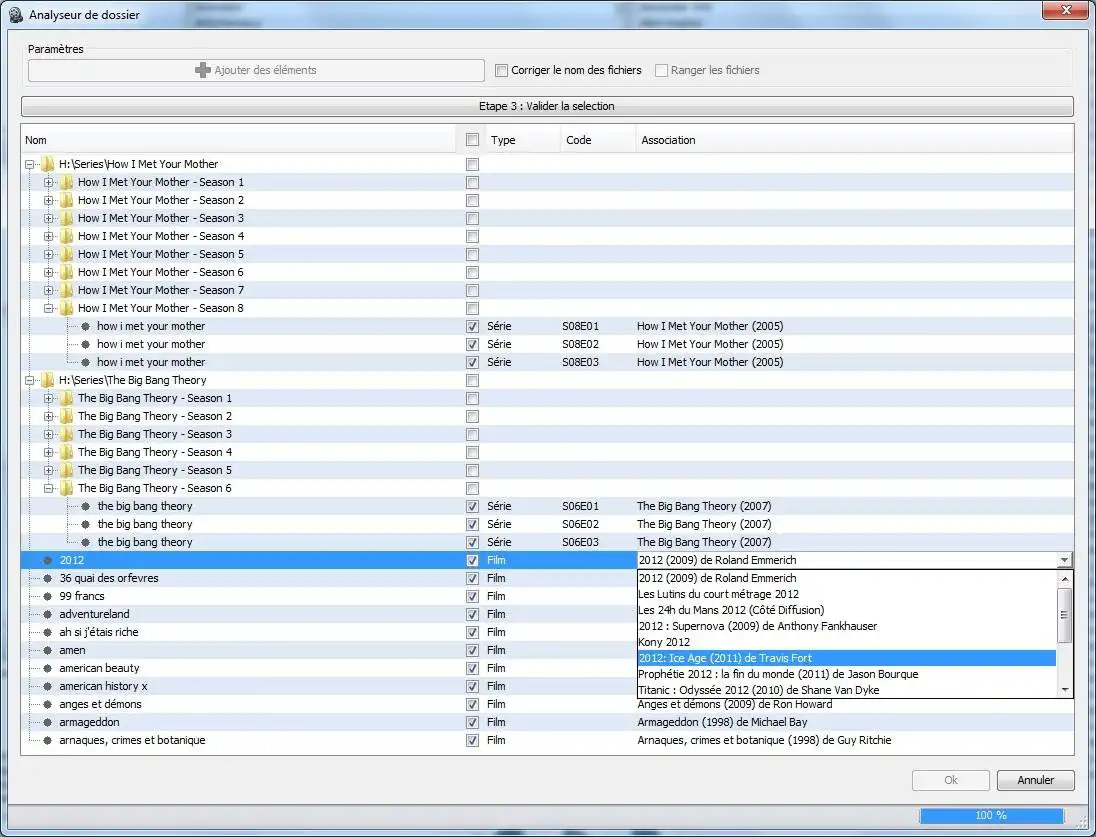
Task: Expand How I Met Your Mother - Season 1
Action: 49,182
